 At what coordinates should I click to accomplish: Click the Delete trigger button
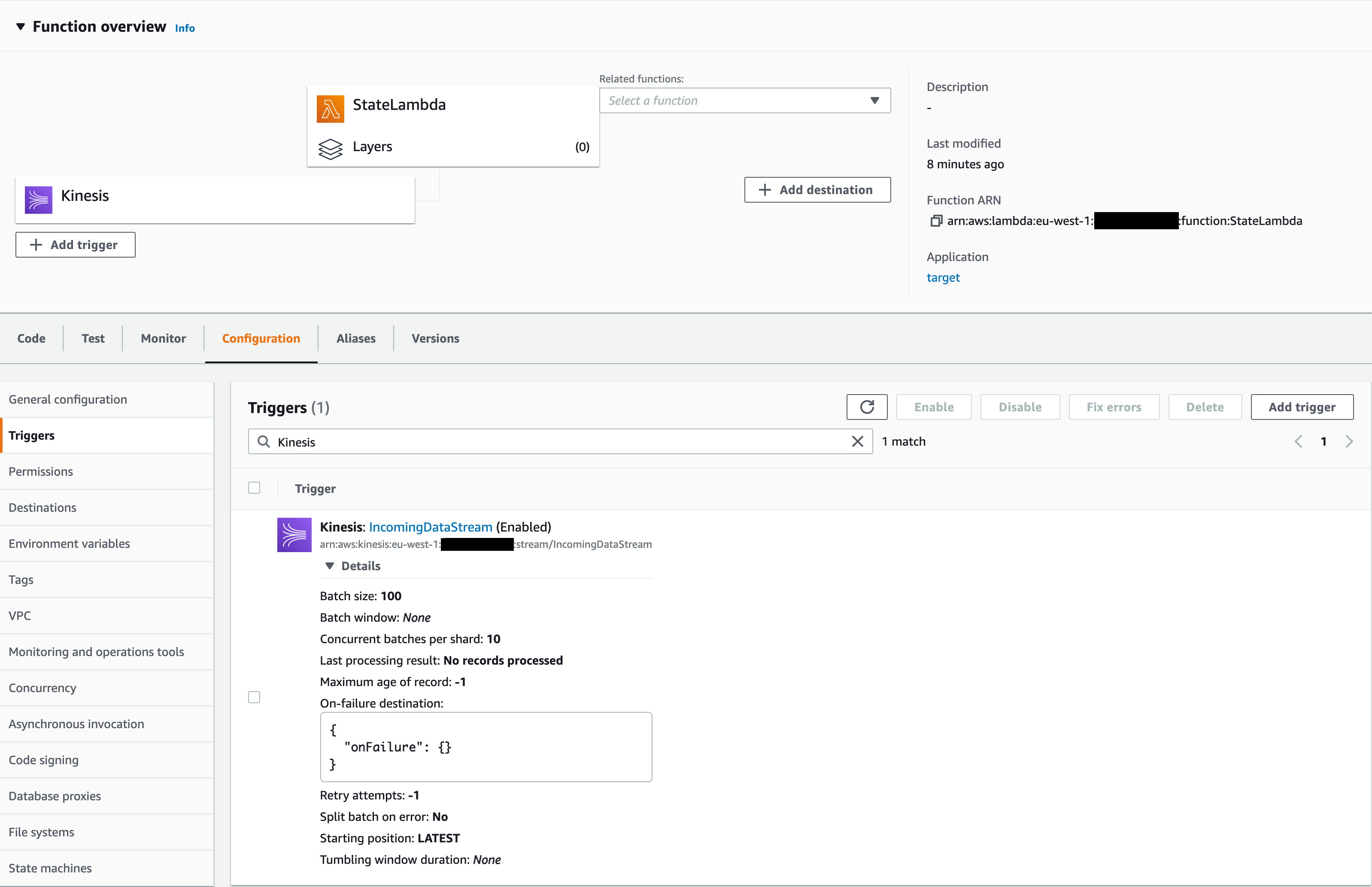tap(1205, 407)
